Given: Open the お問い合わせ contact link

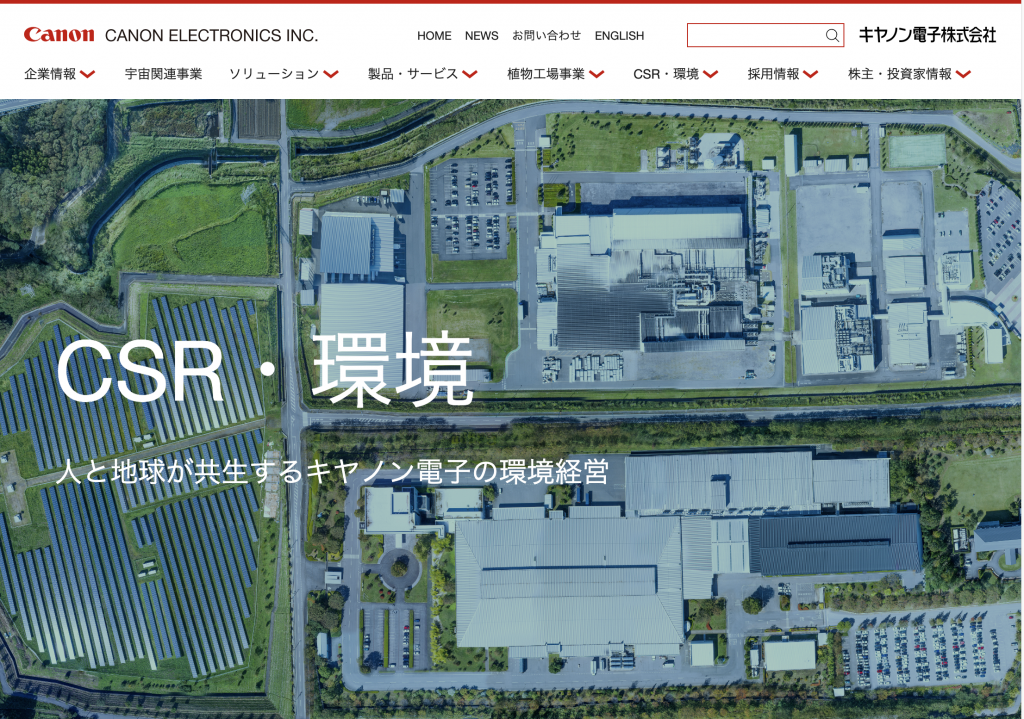Looking at the screenshot, I should (547, 36).
